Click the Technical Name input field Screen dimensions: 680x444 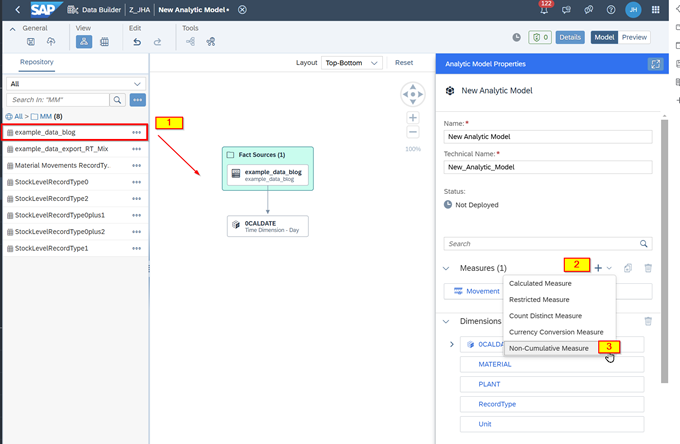coord(547,167)
